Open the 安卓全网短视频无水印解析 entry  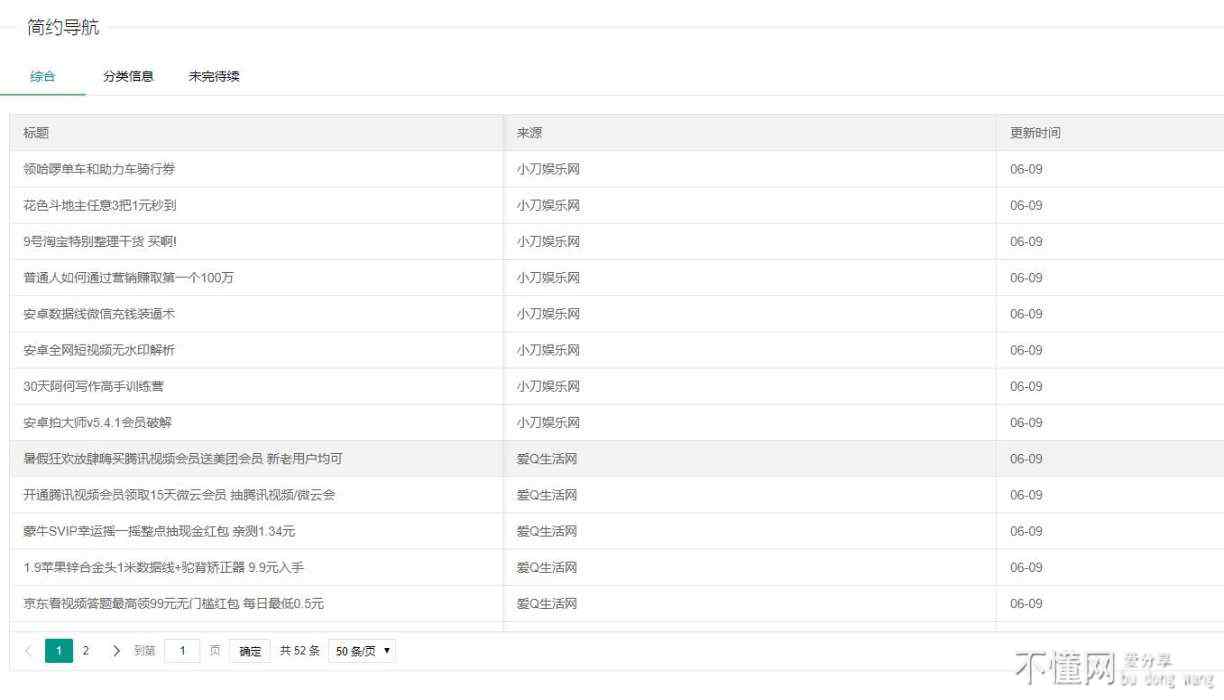click(x=100, y=350)
